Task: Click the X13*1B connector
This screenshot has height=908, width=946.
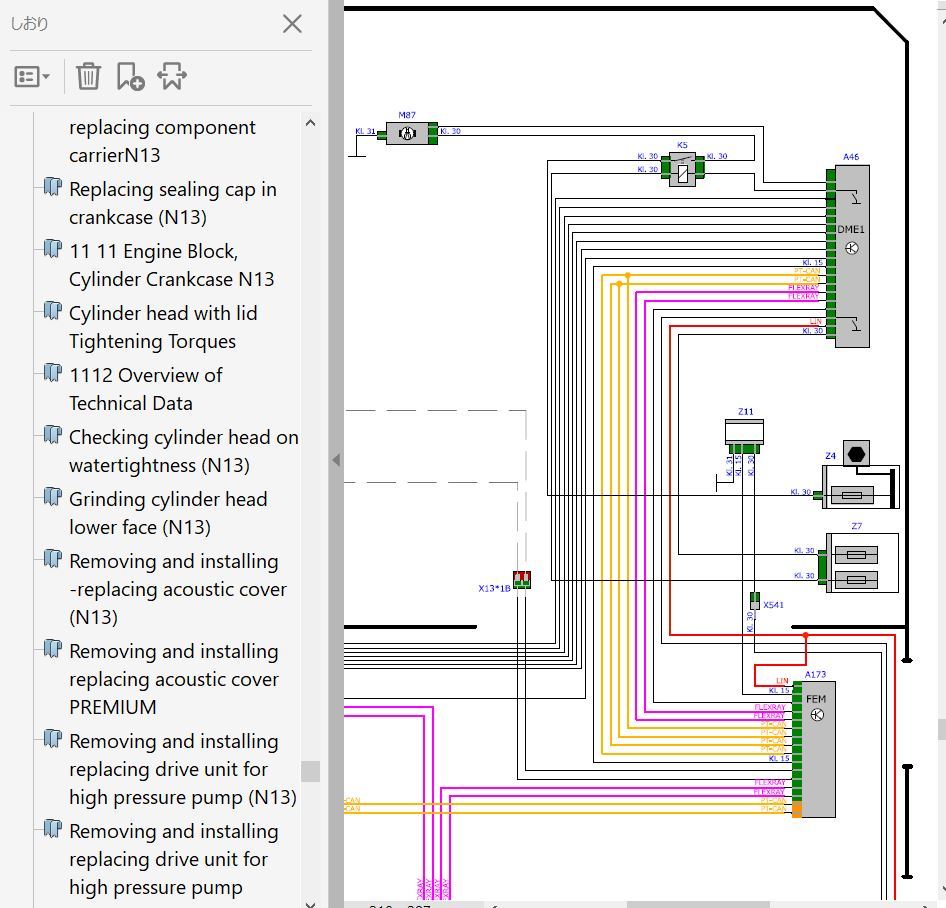Action: click(x=522, y=580)
